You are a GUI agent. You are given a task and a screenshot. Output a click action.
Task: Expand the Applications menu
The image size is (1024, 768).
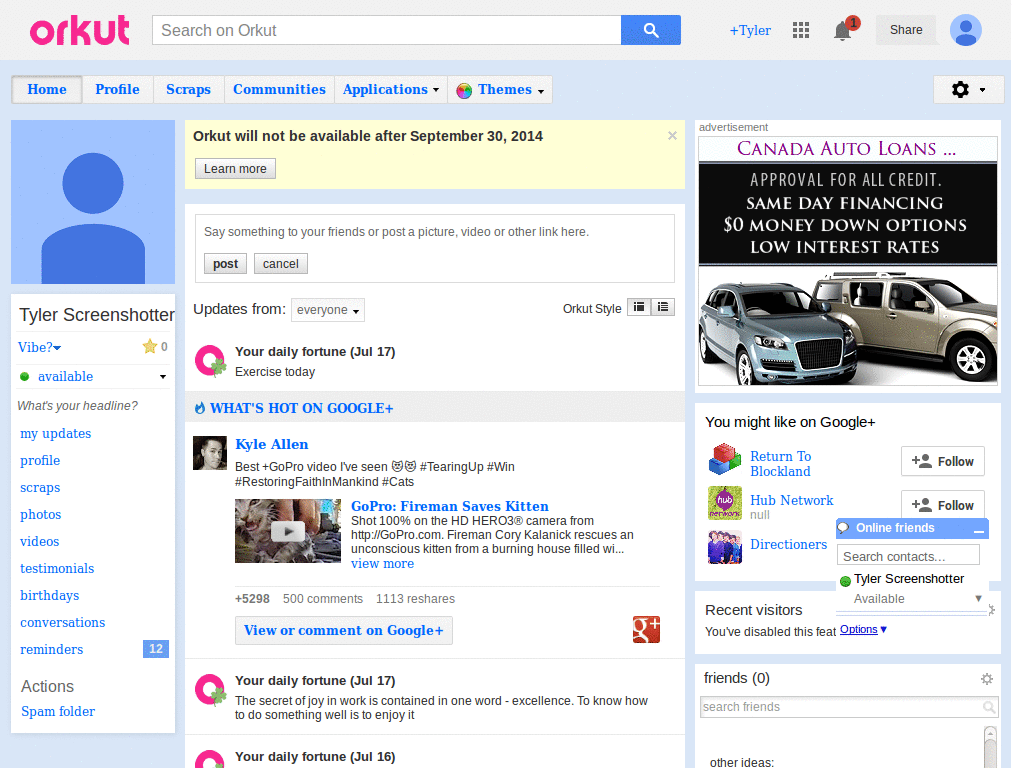coord(391,89)
